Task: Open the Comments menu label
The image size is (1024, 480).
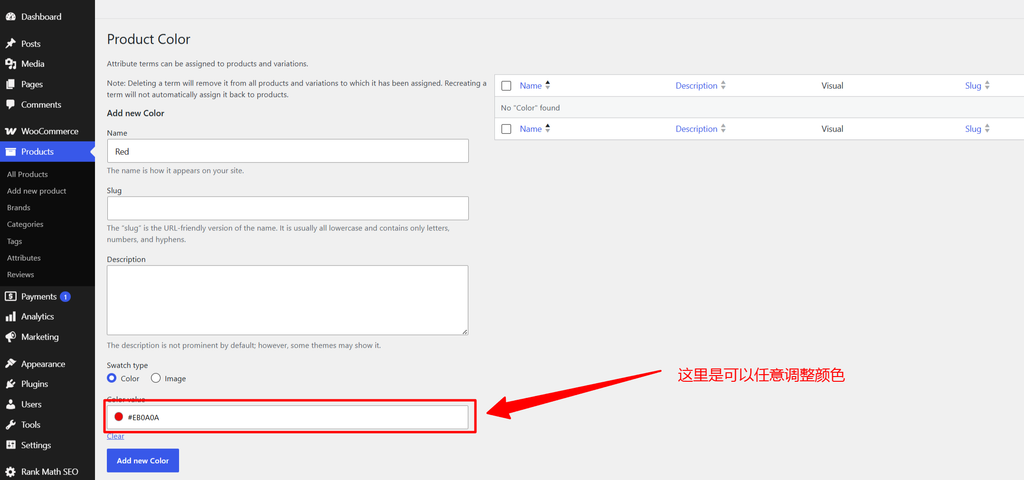Action: [x=41, y=104]
